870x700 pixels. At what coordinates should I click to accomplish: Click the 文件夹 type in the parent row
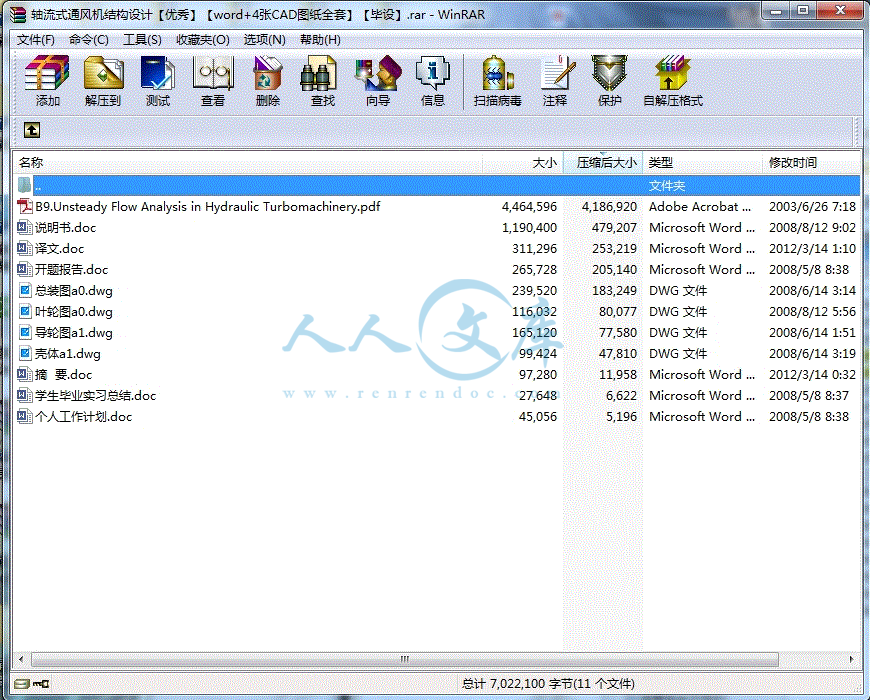(x=667, y=185)
